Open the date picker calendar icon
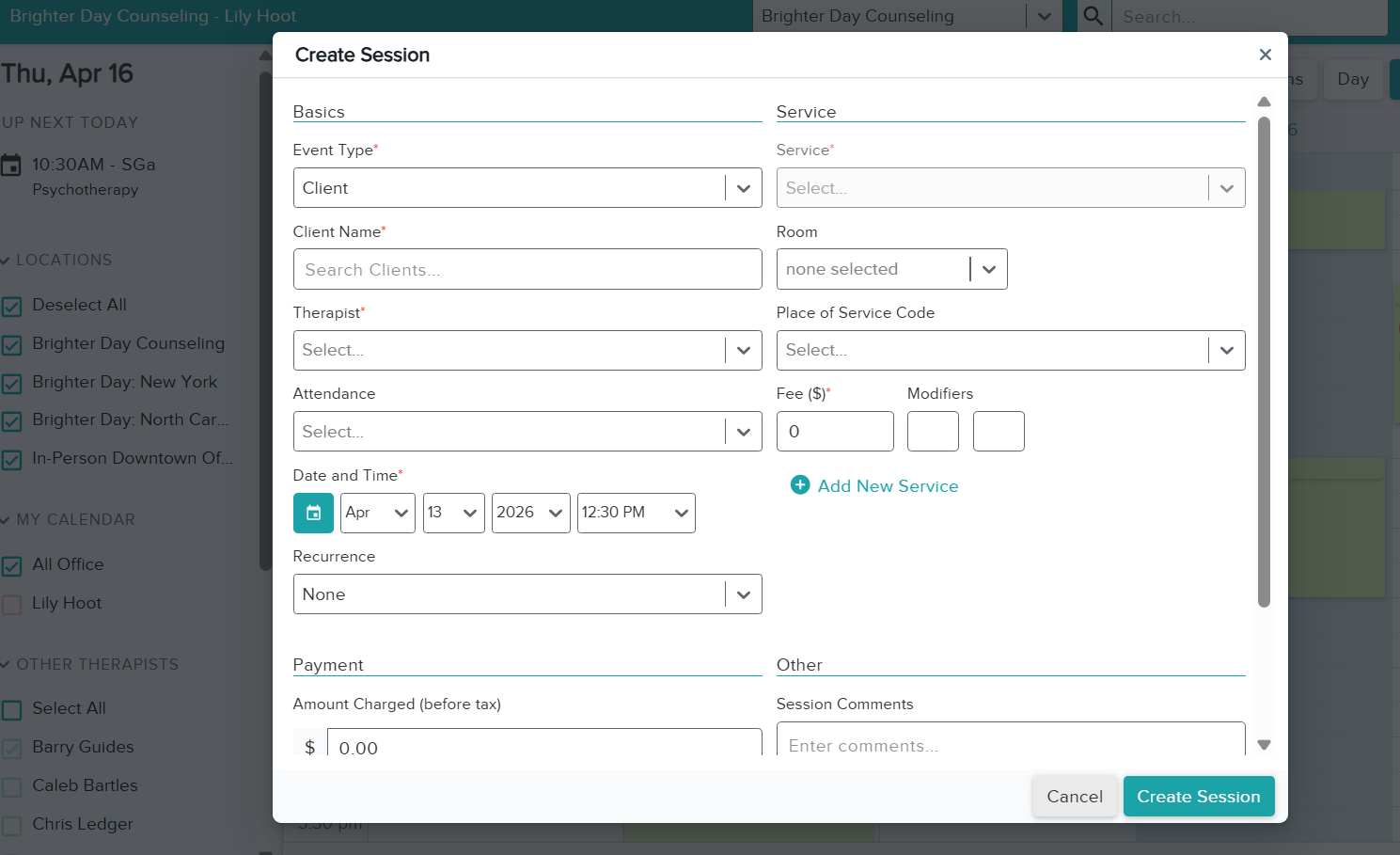The width and height of the screenshot is (1400, 855). [x=313, y=513]
